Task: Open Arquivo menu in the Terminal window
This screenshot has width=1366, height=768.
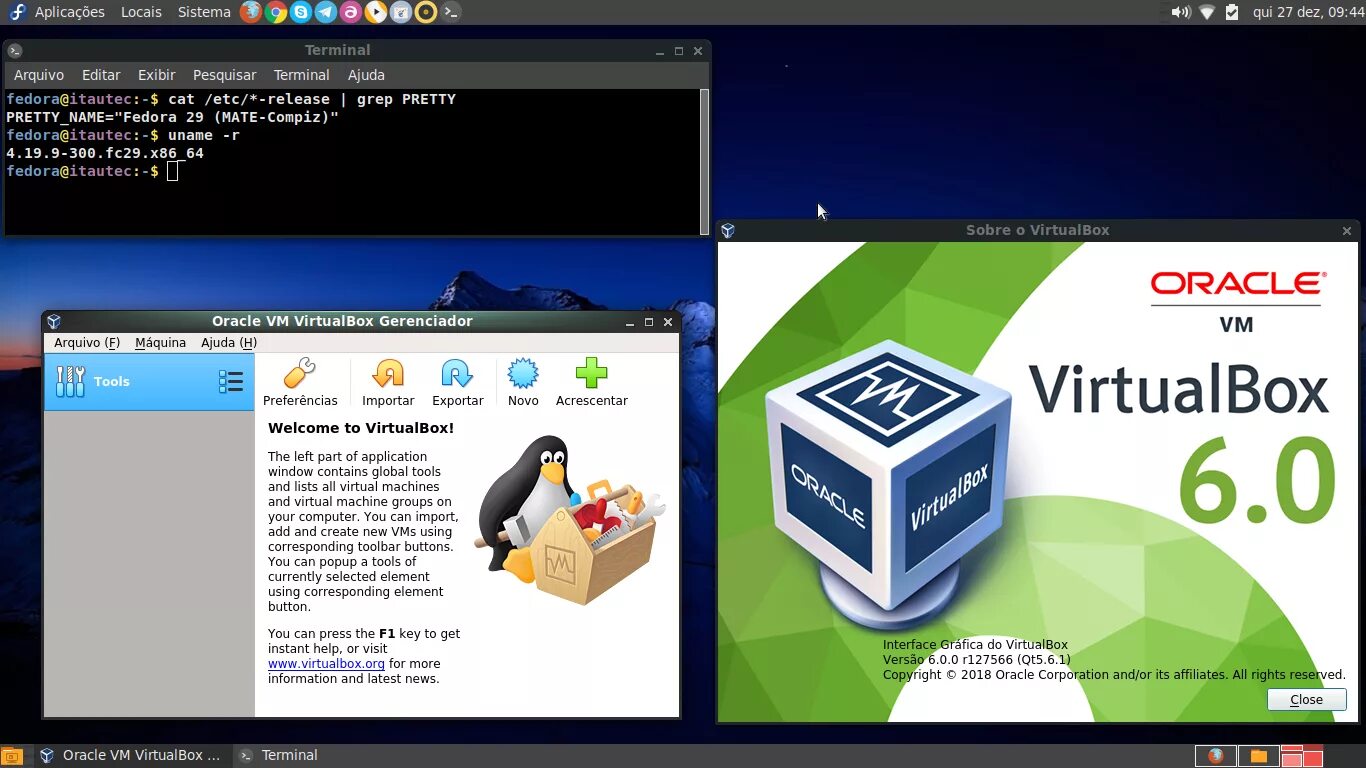Action: click(39, 75)
